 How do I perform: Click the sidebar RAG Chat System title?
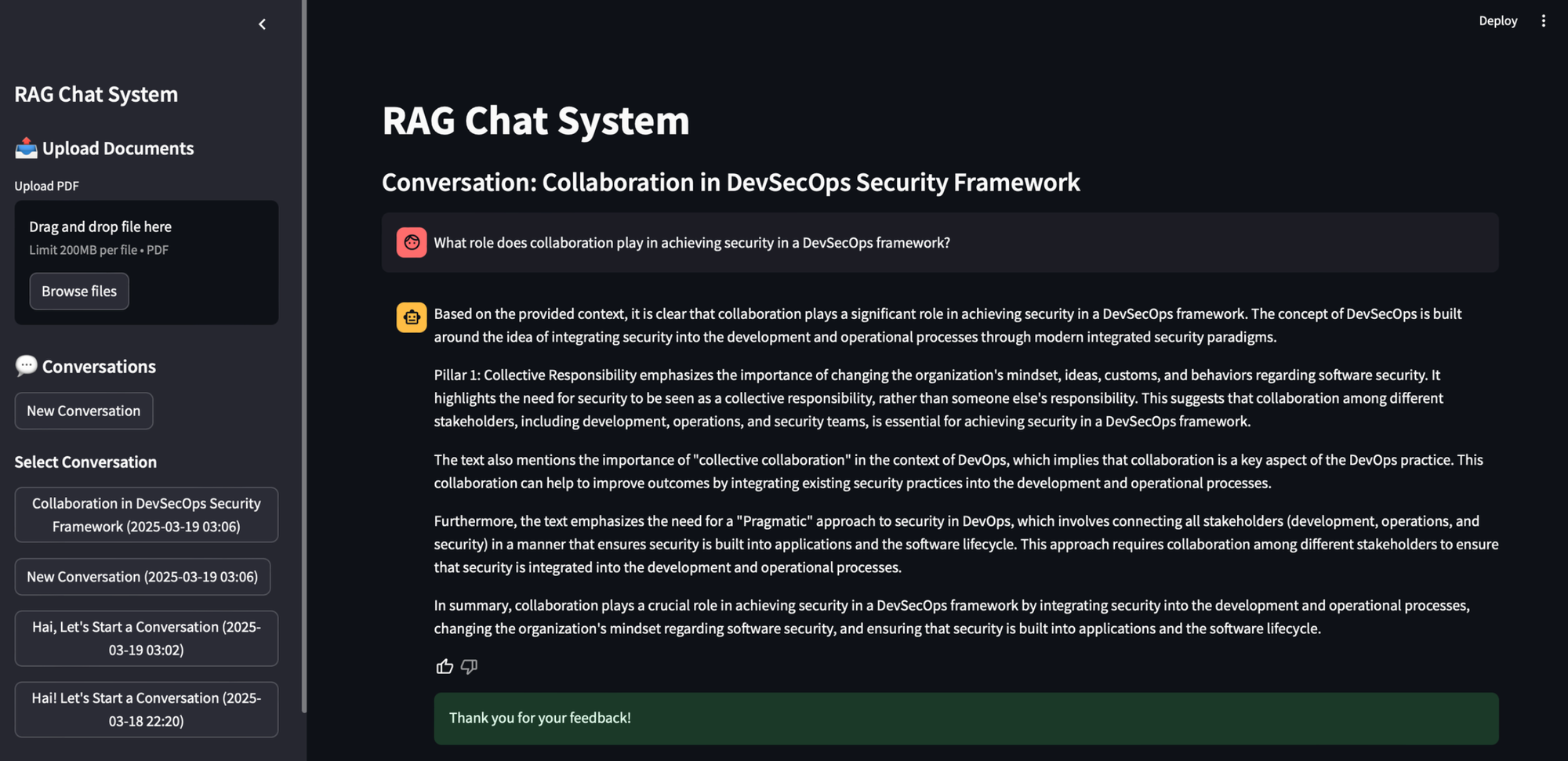pos(96,94)
